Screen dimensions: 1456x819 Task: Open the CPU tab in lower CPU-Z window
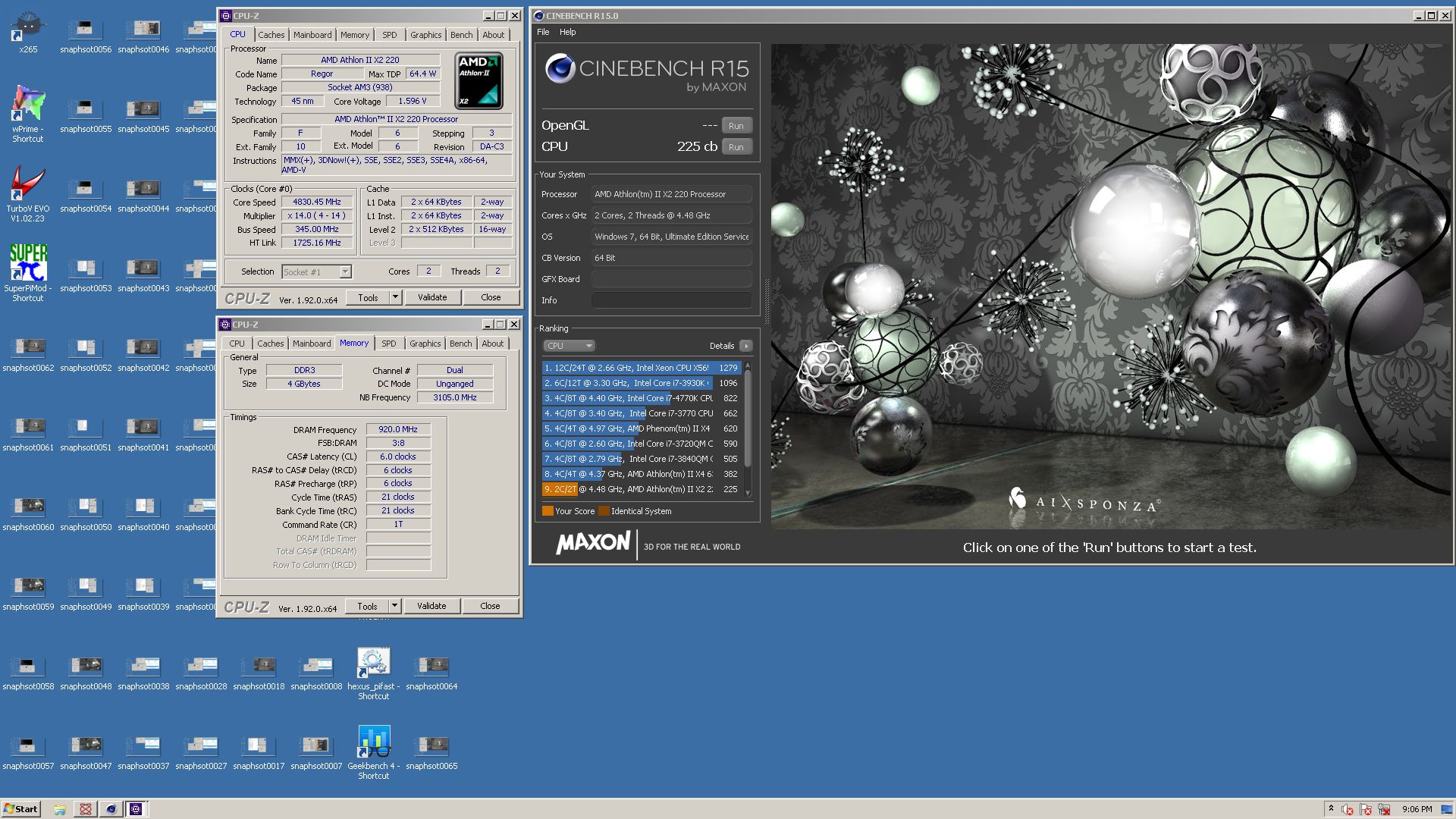click(x=237, y=344)
